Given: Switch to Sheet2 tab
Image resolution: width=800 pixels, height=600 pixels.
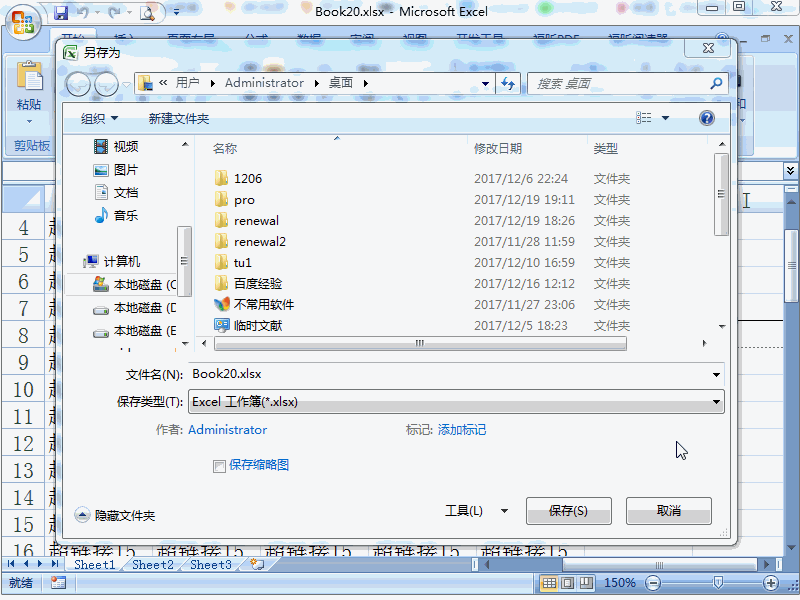Looking at the screenshot, I should click(153, 564).
